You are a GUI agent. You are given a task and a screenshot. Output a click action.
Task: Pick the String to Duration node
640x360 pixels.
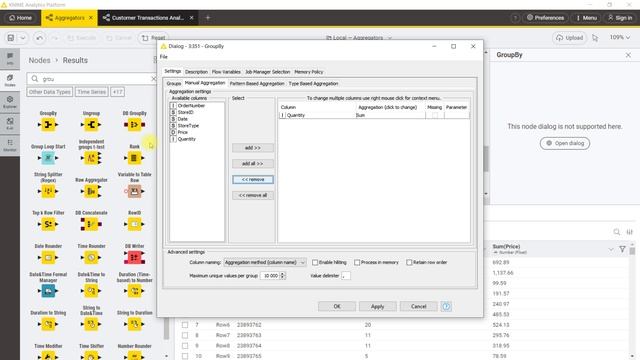[134, 324]
